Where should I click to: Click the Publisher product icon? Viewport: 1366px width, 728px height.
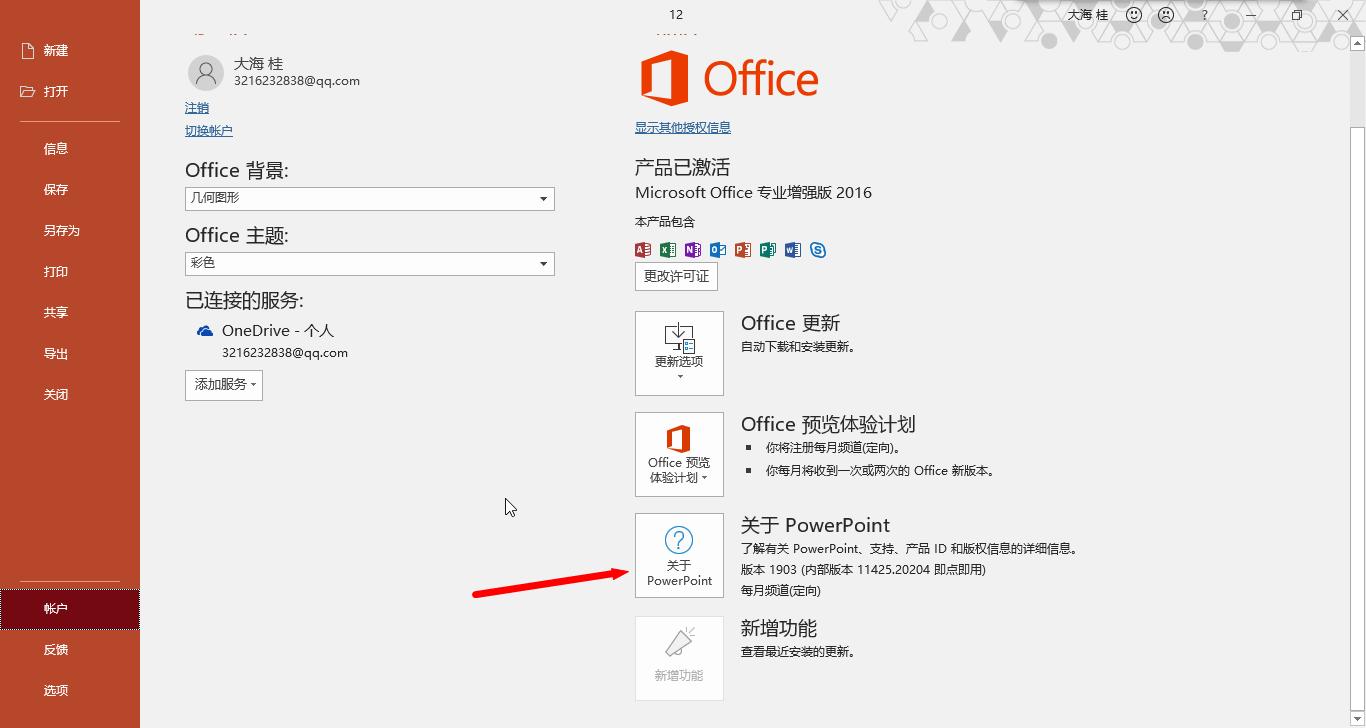[x=768, y=250]
